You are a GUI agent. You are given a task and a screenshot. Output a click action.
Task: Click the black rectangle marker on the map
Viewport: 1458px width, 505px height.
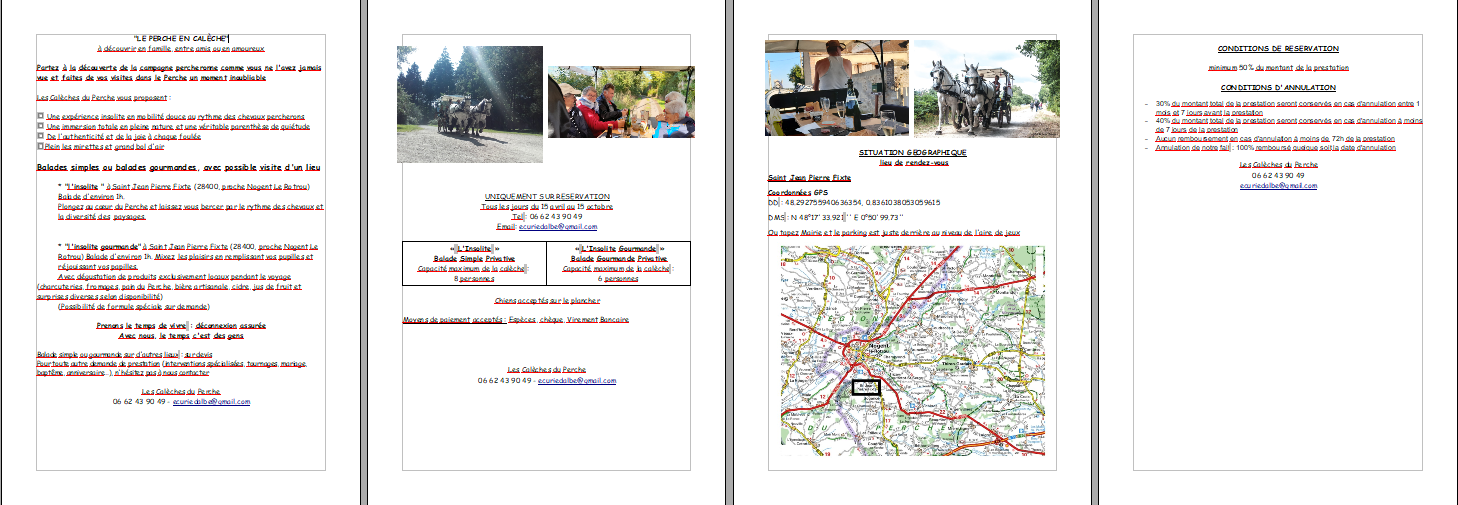tap(865, 386)
